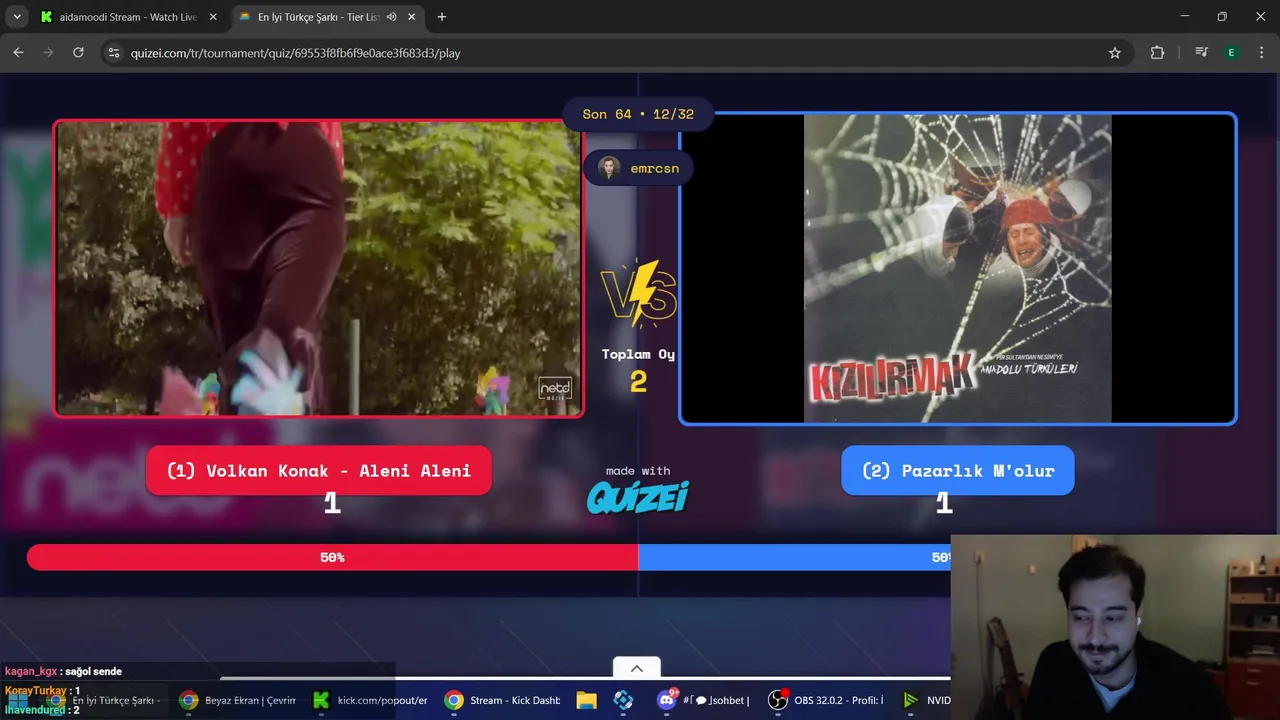The width and height of the screenshot is (1280, 720).
Task: Open OBS 32.0.2 from the taskbar
Action: click(827, 700)
